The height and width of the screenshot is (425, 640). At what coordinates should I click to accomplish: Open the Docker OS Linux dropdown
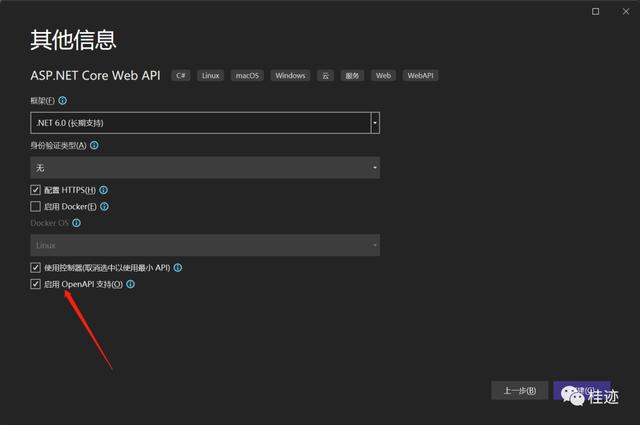coord(205,245)
